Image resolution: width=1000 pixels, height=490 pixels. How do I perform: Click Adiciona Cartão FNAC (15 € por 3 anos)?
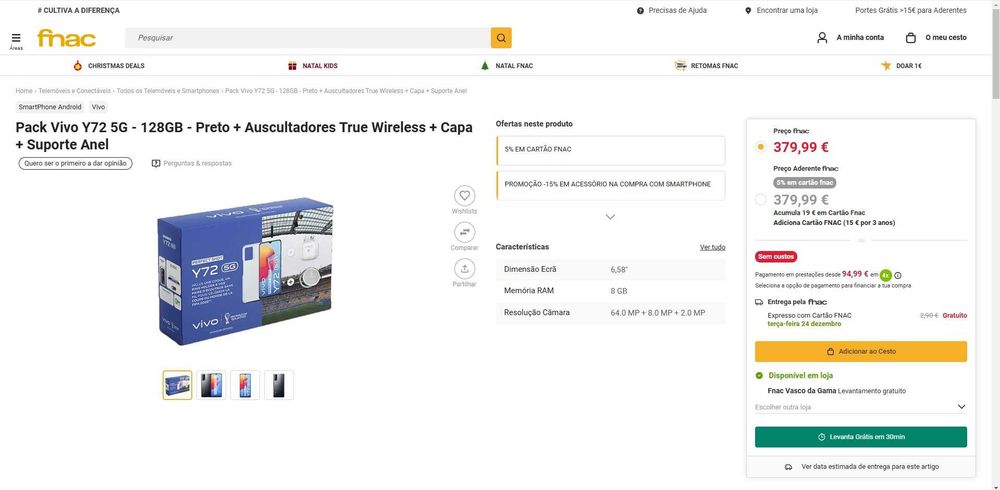(834, 223)
